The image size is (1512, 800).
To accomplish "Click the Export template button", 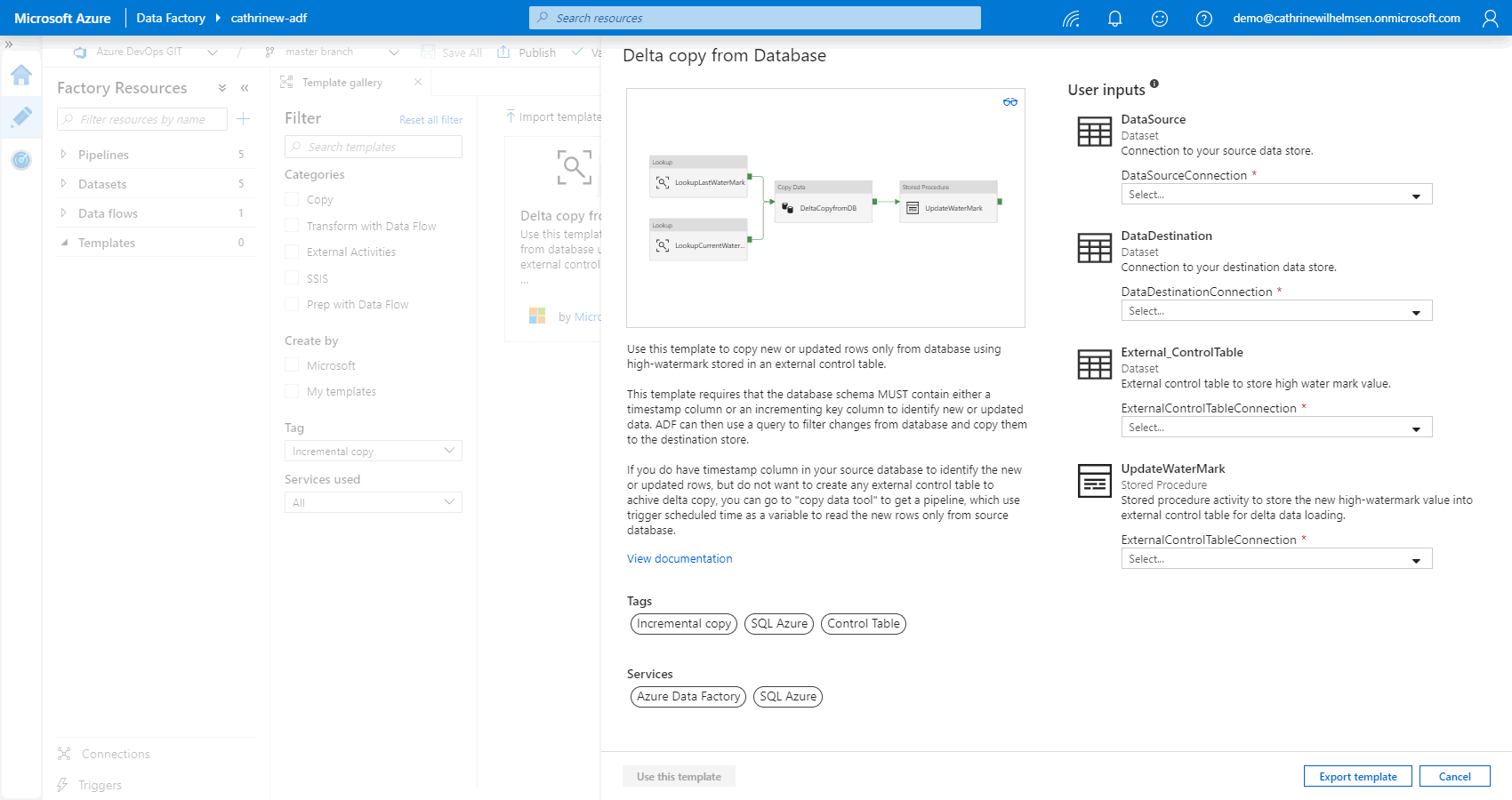I will (1357, 776).
